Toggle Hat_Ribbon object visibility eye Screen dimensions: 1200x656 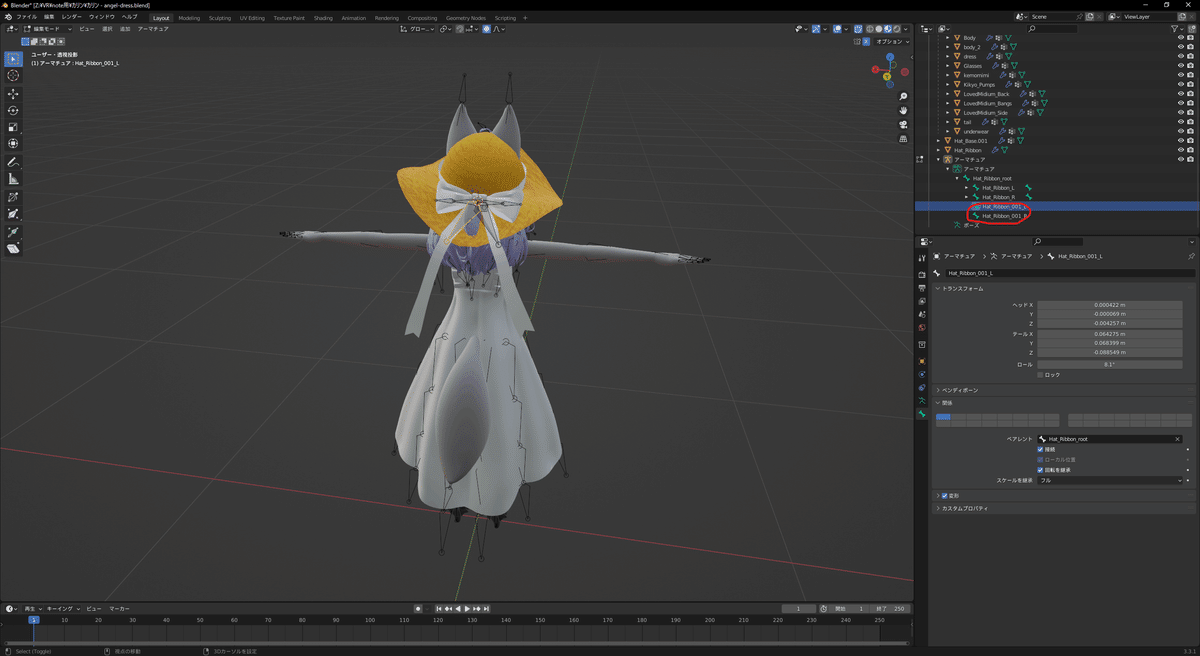pos(1181,150)
